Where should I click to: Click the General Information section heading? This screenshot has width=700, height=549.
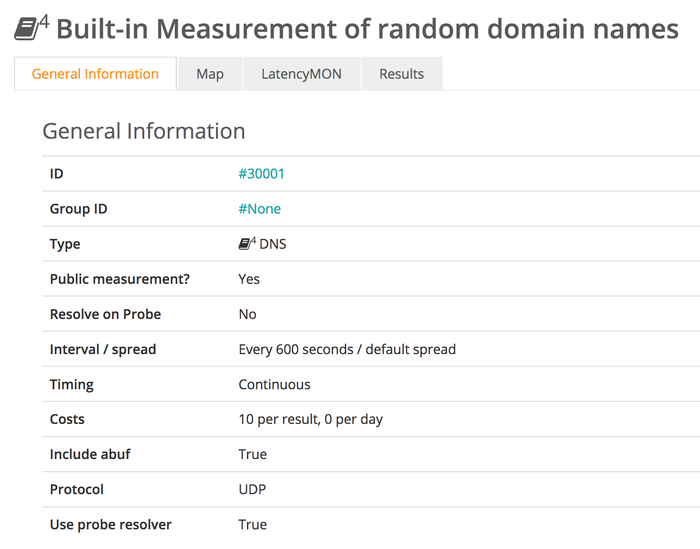click(144, 131)
